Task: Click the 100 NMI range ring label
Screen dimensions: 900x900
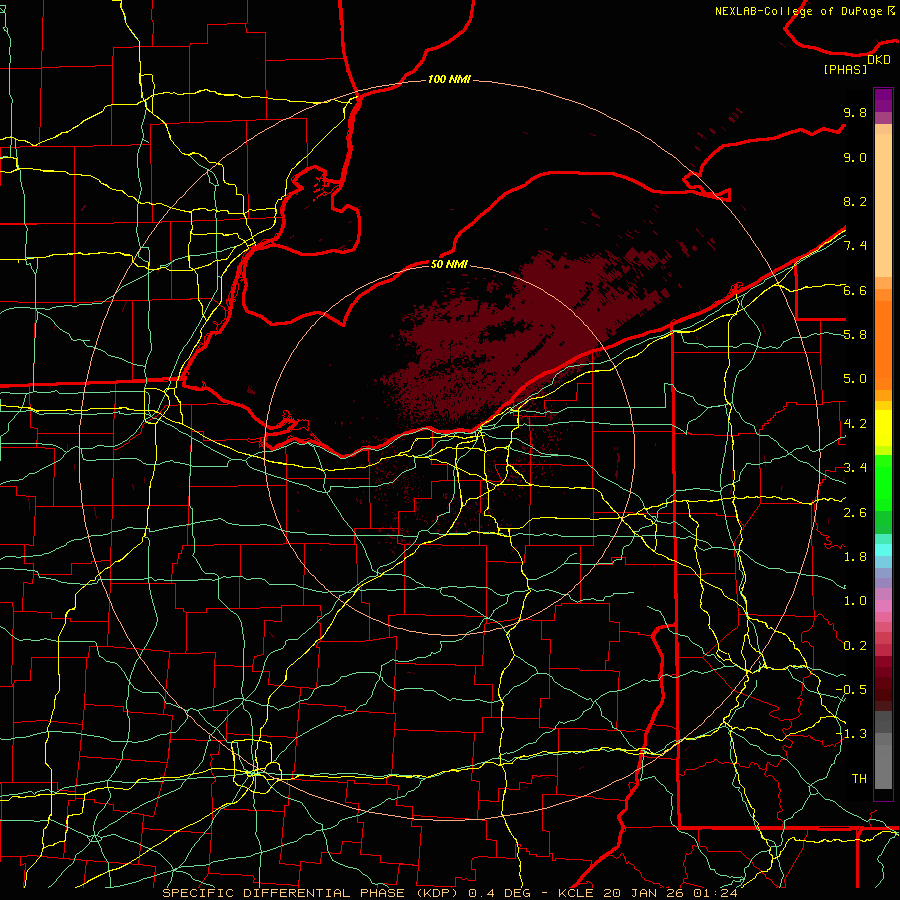Action: coord(449,79)
